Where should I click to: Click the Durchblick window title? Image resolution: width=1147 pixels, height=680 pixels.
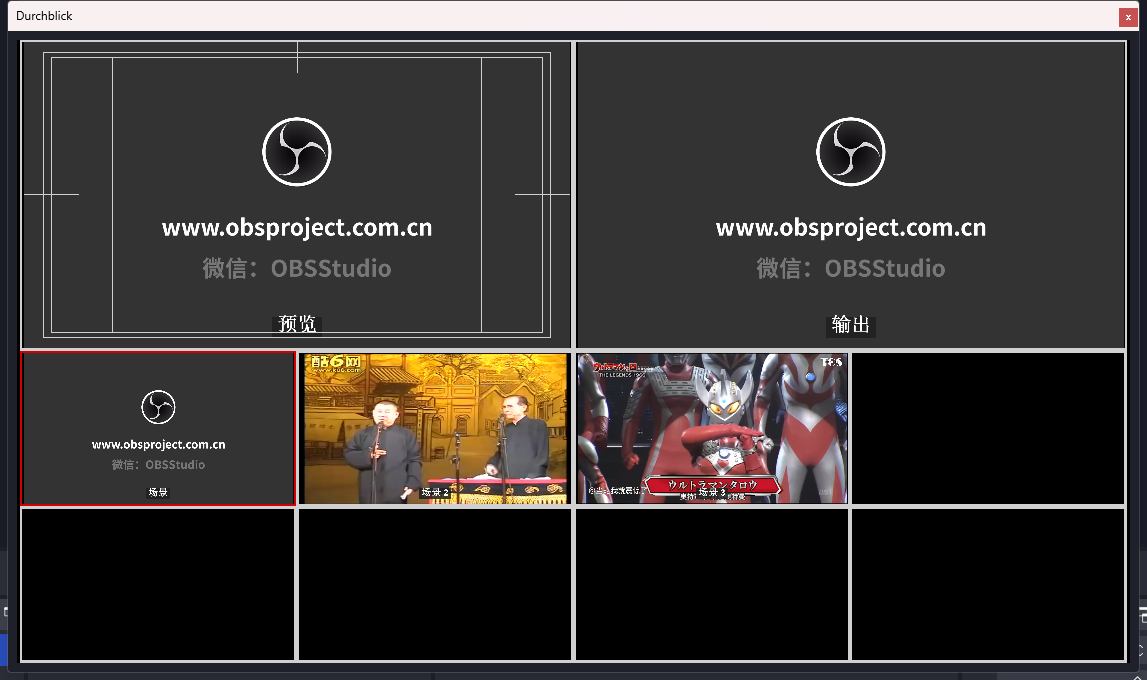tap(45, 15)
